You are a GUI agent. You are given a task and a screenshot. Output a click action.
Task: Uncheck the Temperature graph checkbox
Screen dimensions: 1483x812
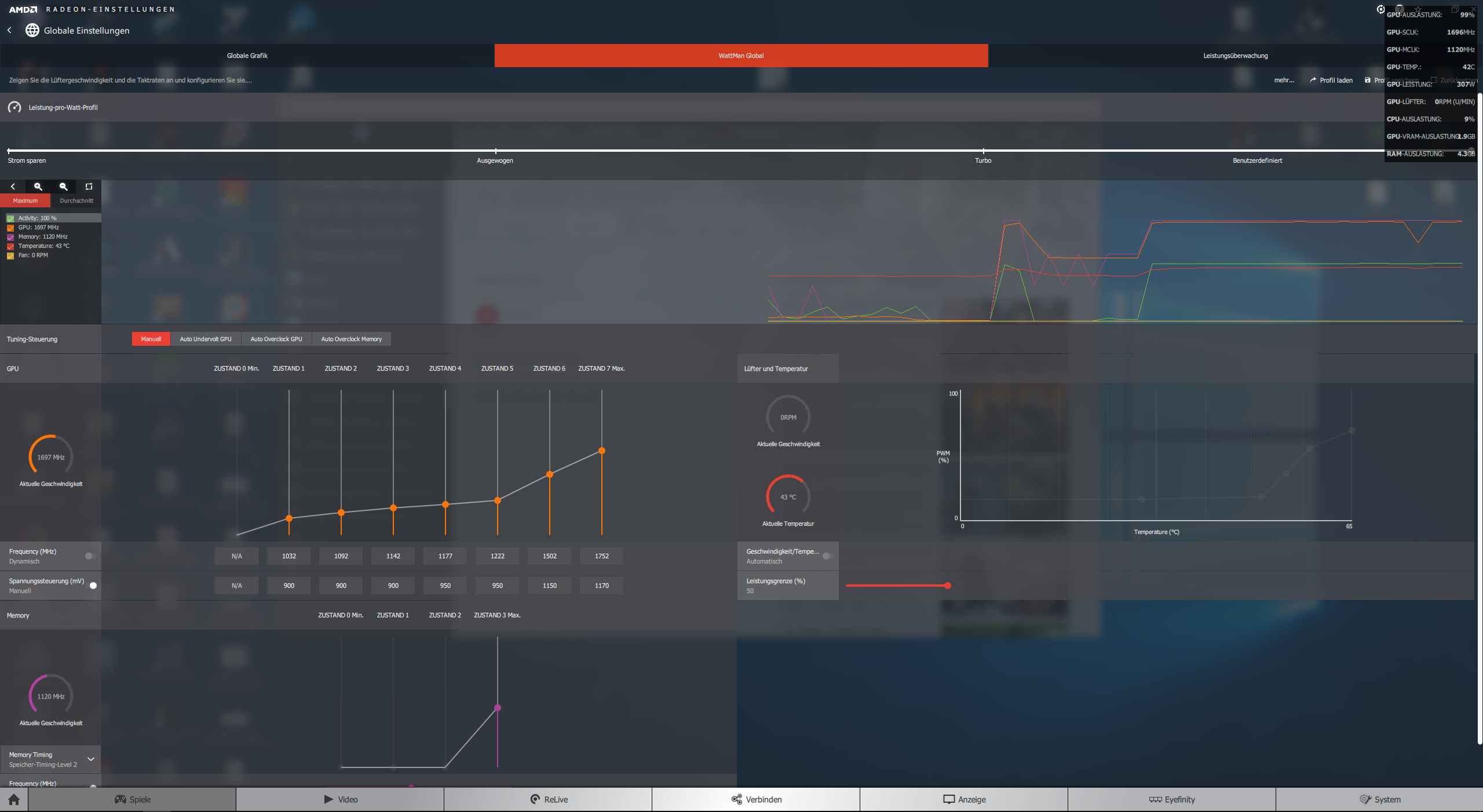[x=10, y=246]
